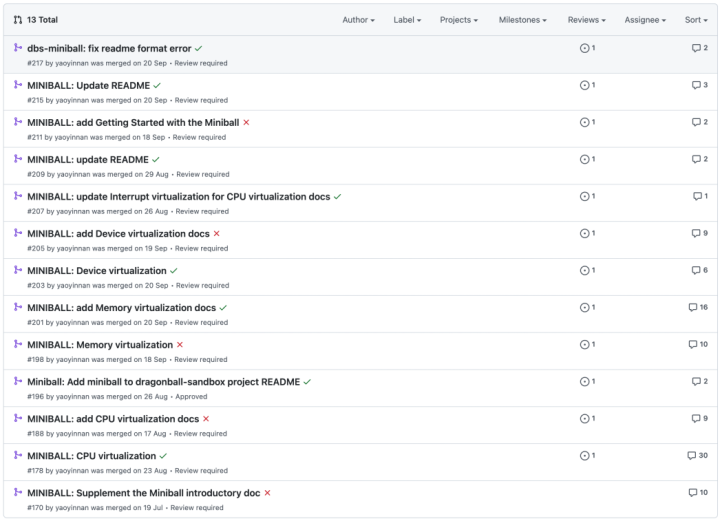The height and width of the screenshot is (521, 720).
Task: Click red X status on Memory virtualization PR #198
Action: point(180,344)
